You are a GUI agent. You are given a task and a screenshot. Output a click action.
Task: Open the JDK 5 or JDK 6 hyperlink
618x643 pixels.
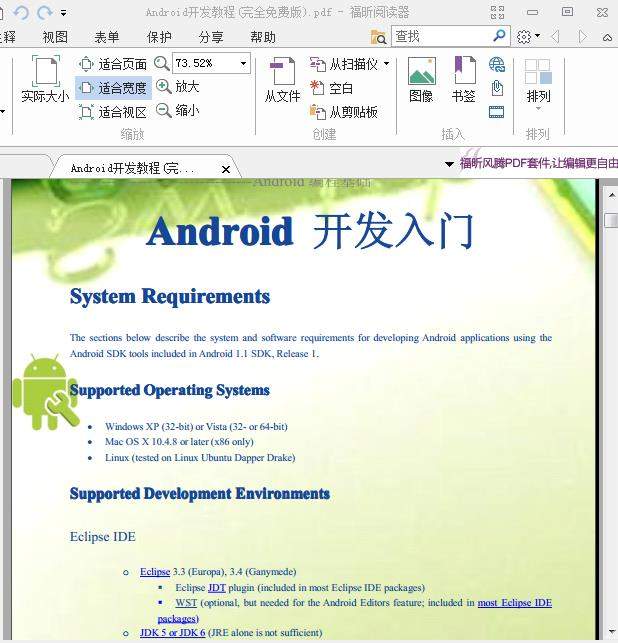tap(173, 632)
